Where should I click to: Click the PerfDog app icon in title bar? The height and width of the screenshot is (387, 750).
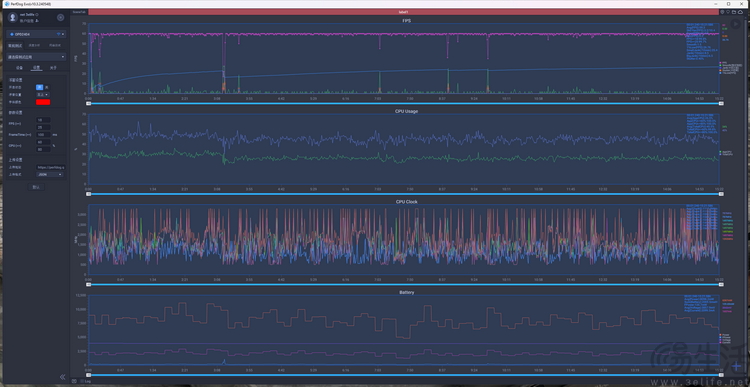(x=6, y=3)
